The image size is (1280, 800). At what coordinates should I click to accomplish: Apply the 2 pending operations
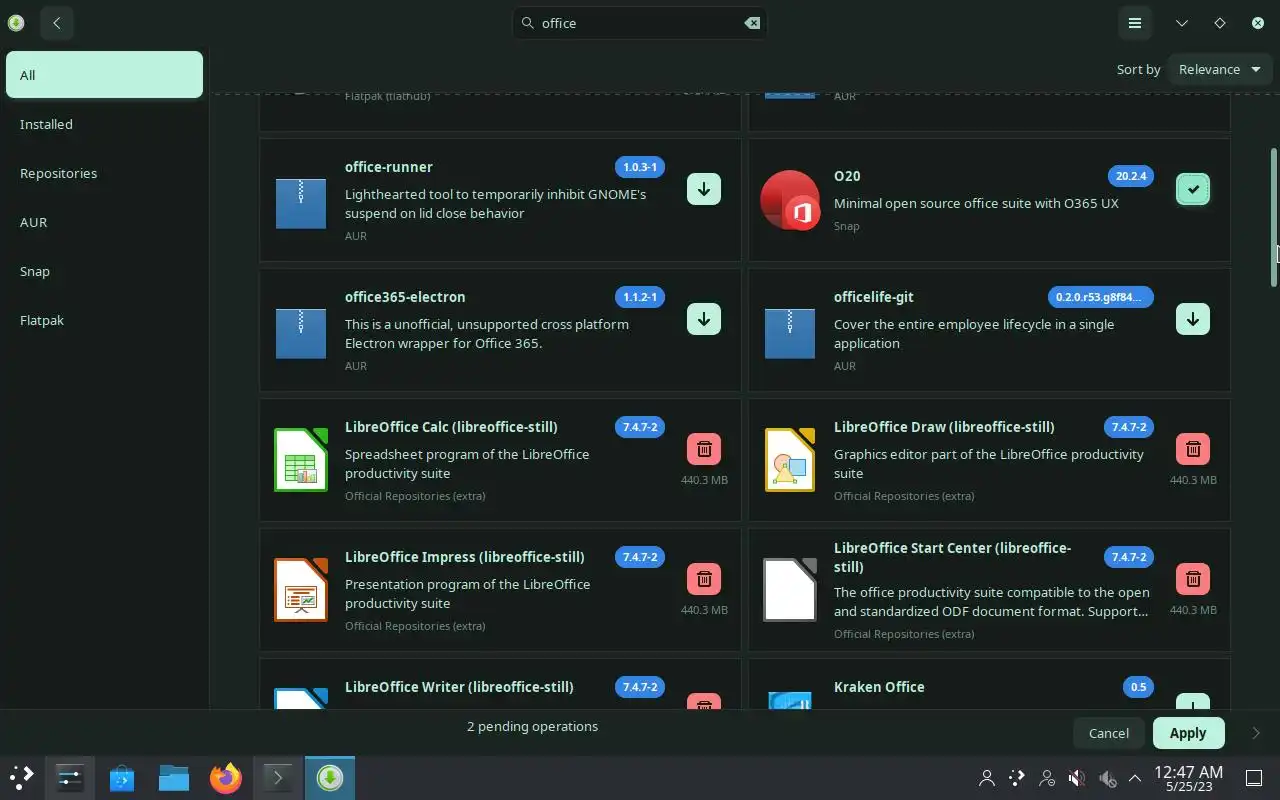point(1188,733)
